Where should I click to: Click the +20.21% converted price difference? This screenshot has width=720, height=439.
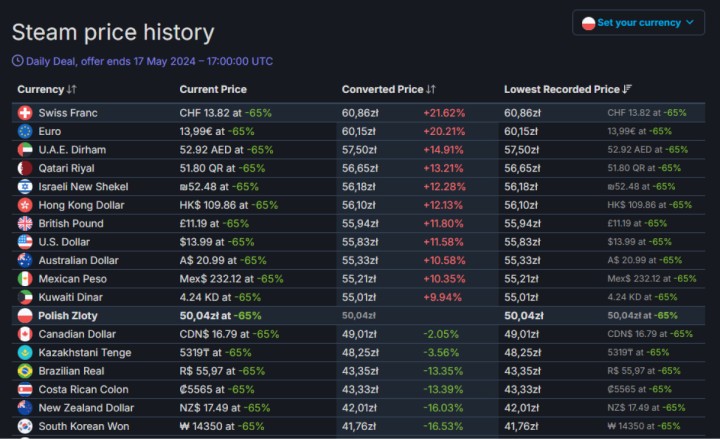(x=444, y=131)
